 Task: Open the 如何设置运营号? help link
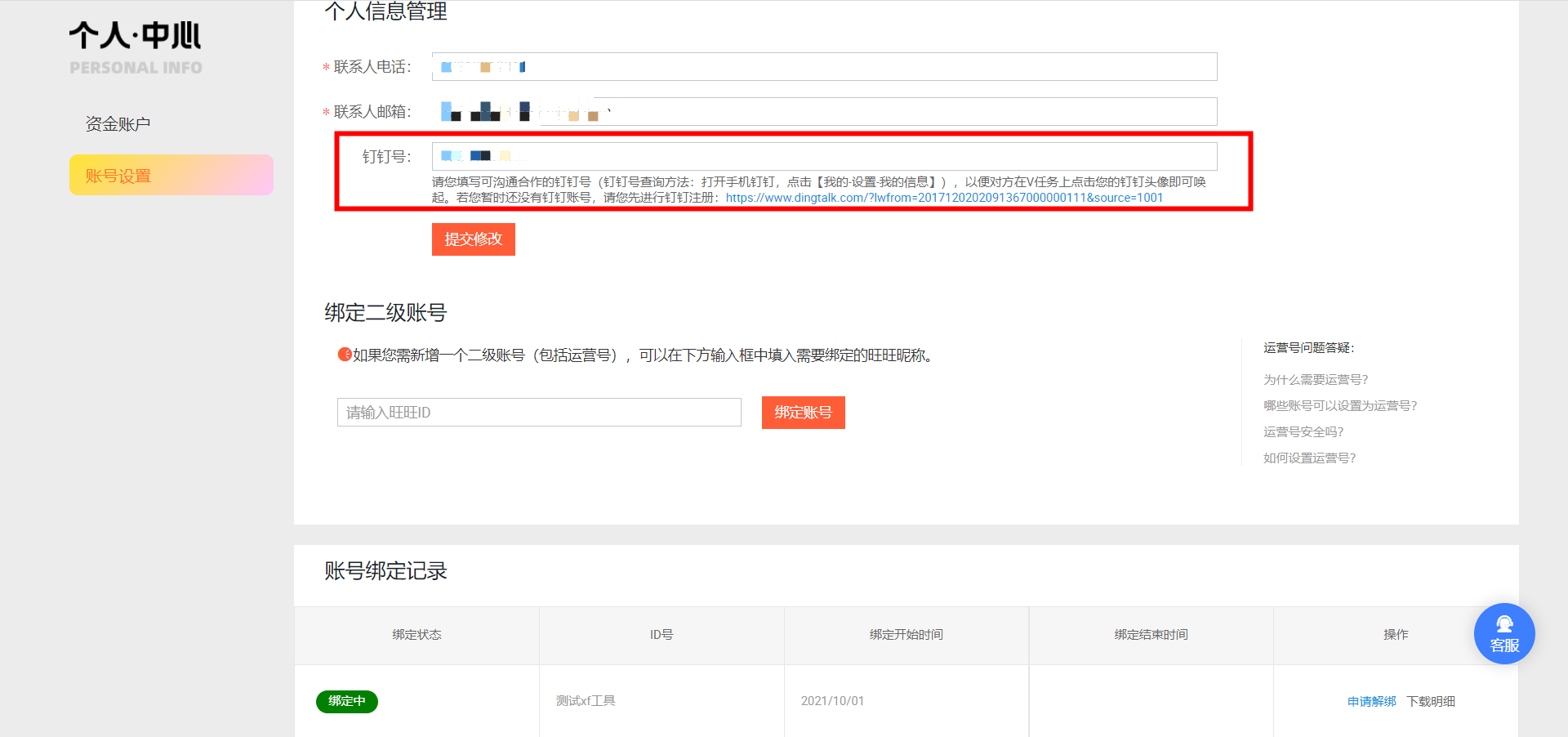[1310, 458]
